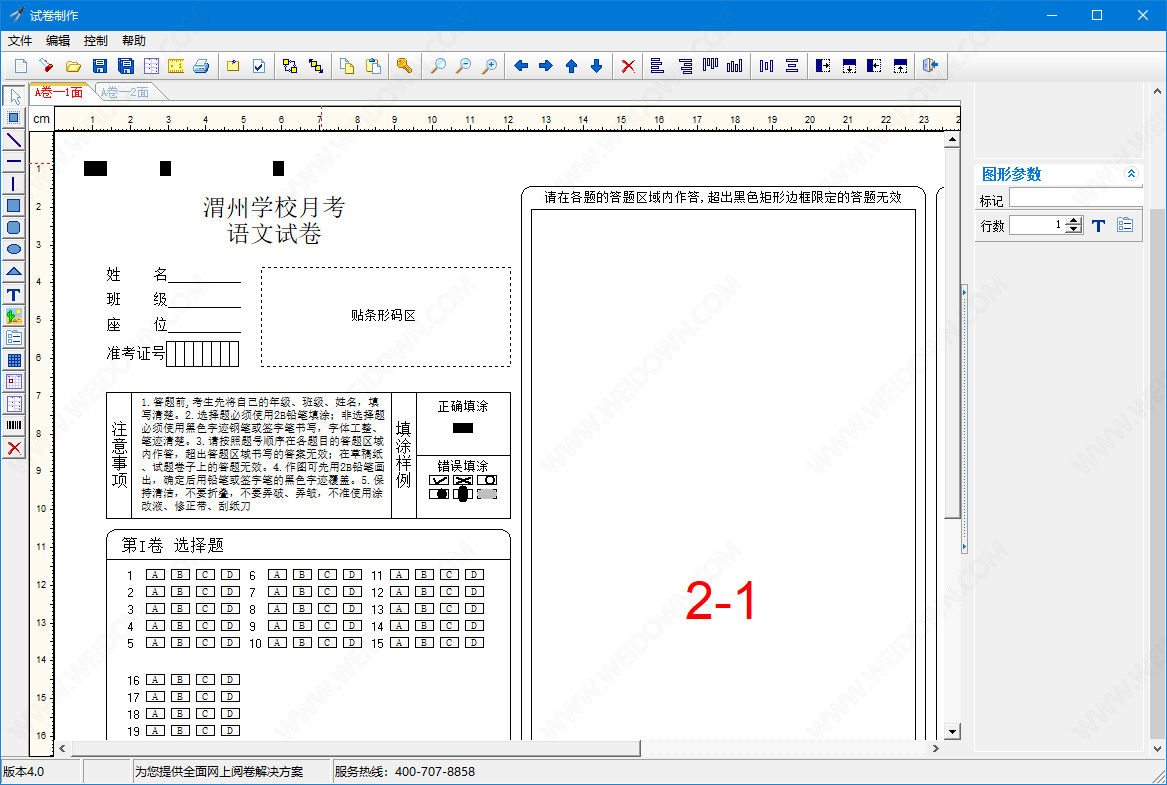The image size is (1167, 785).
Task: Increase 行数 value with up spinner
Action: click(1073, 221)
